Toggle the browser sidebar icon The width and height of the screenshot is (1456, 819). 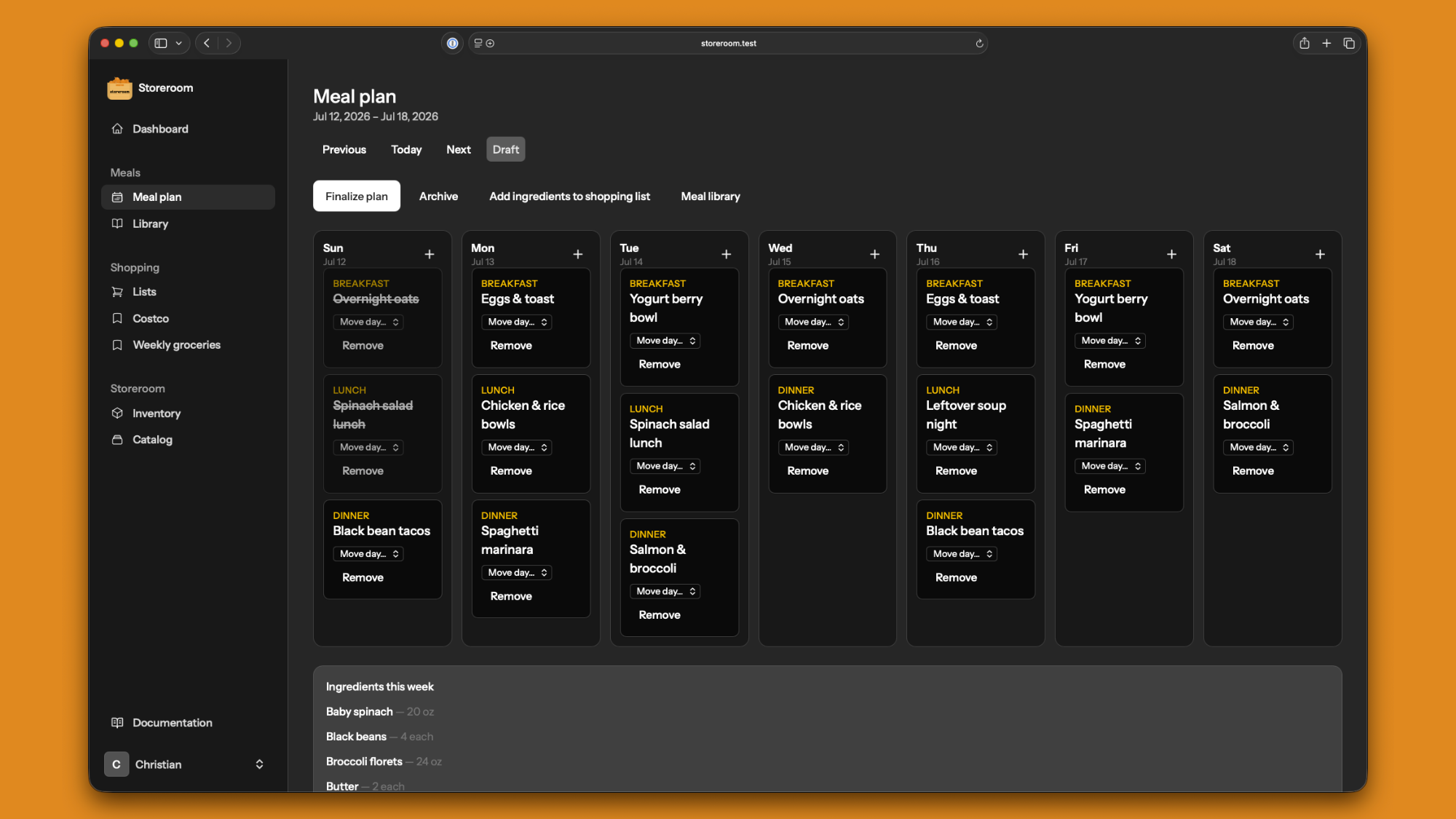tap(161, 43)
